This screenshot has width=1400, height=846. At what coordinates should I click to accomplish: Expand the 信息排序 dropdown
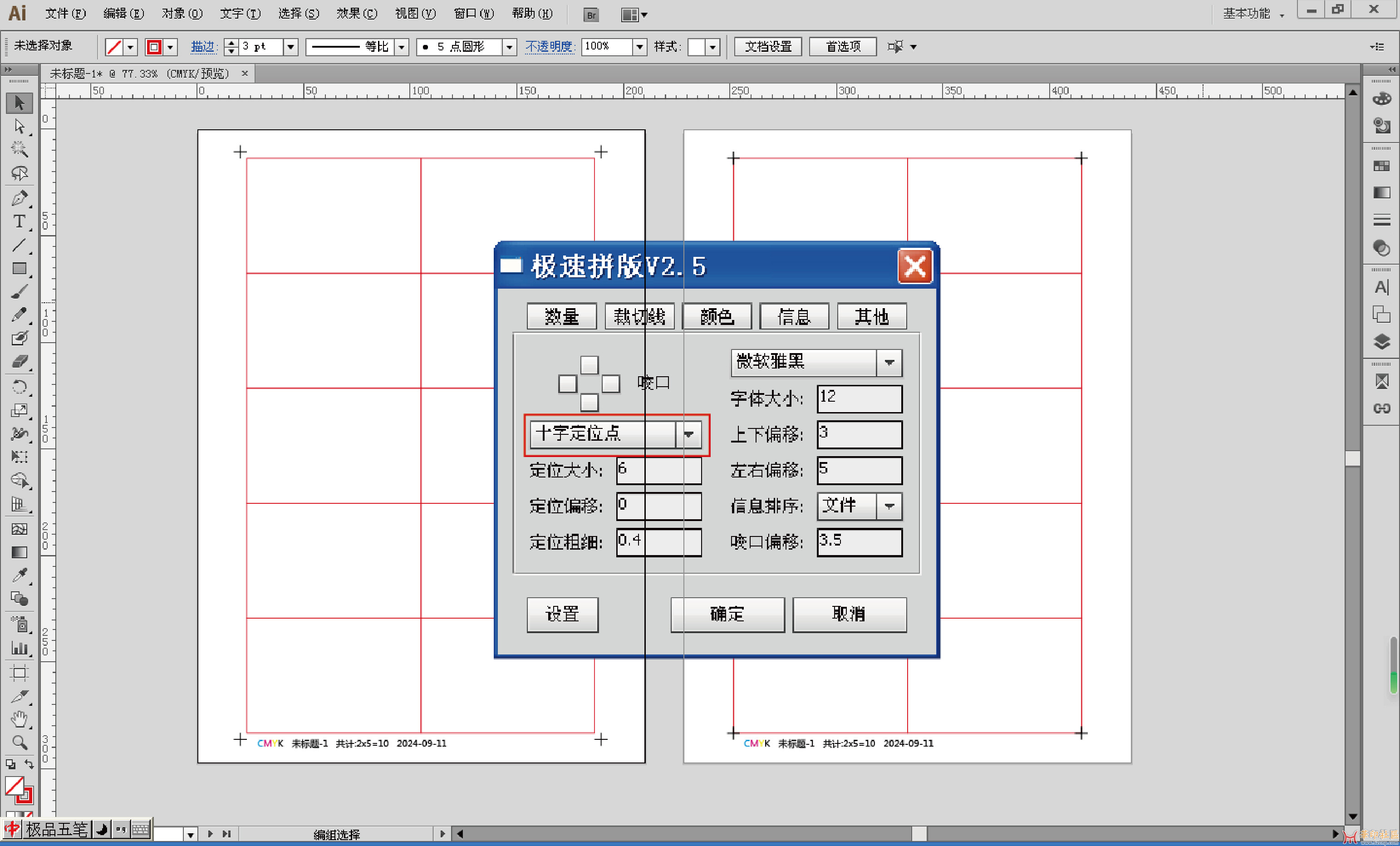click(x=889, y=506)
